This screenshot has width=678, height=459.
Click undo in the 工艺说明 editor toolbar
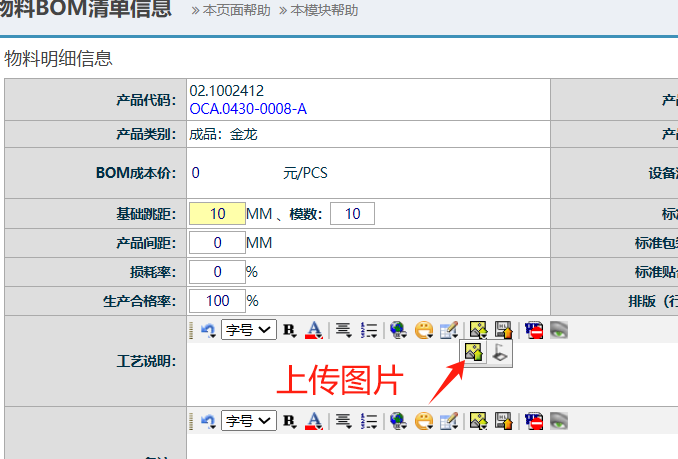coord(208,330)
